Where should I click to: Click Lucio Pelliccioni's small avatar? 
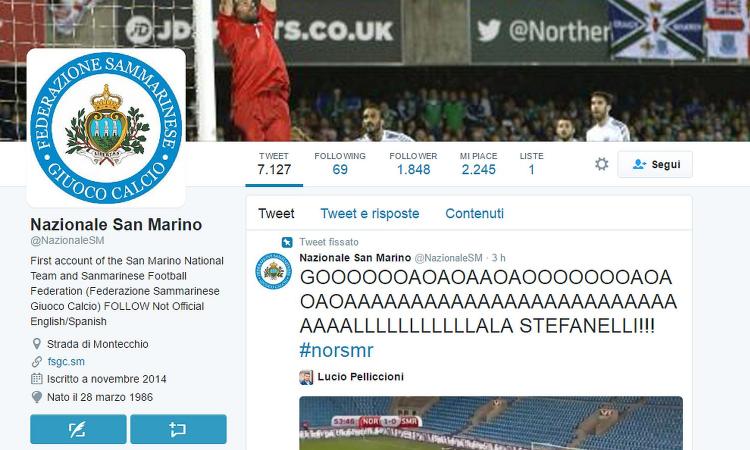306,377
